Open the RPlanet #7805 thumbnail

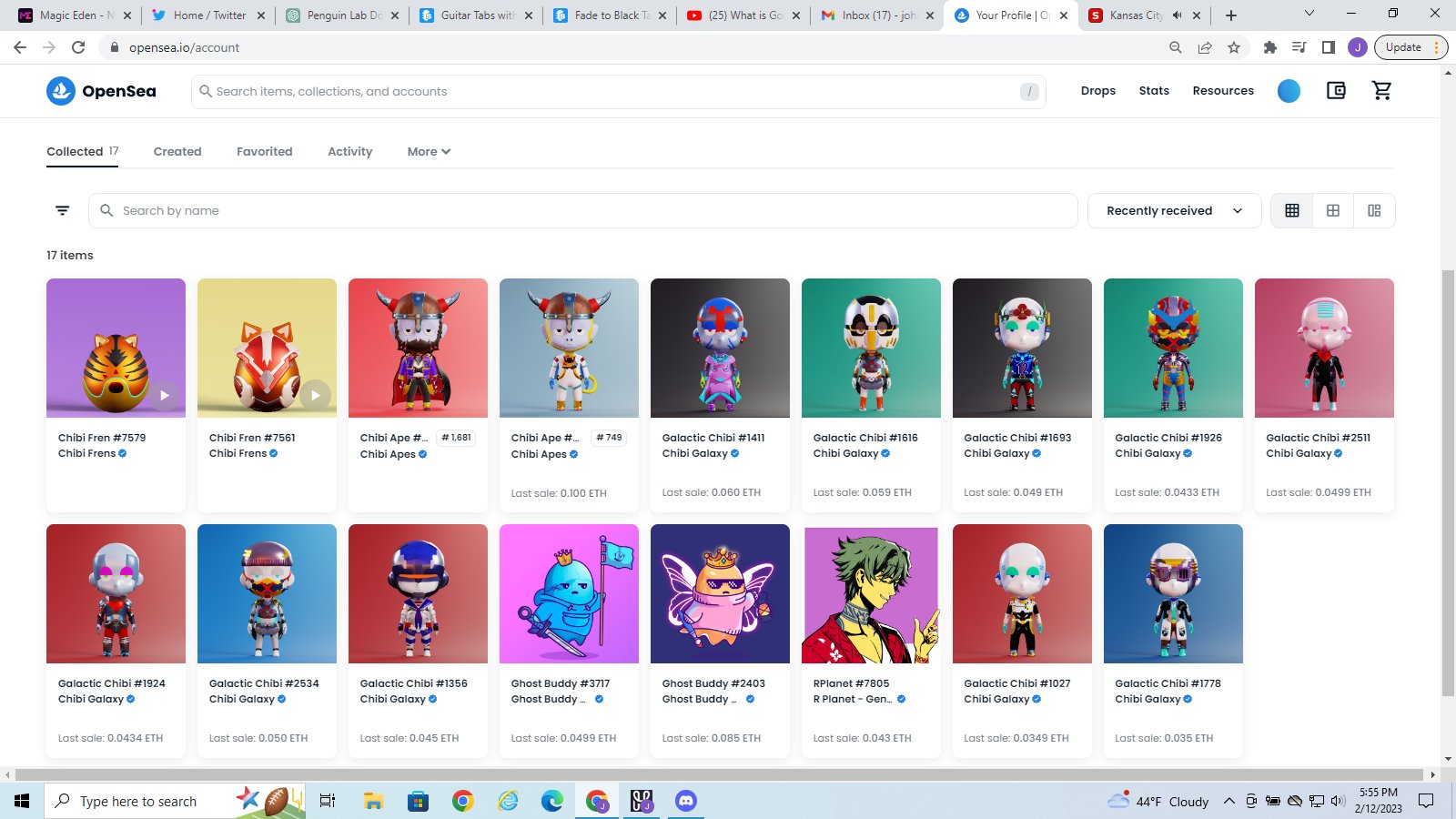tap(871, 593)
